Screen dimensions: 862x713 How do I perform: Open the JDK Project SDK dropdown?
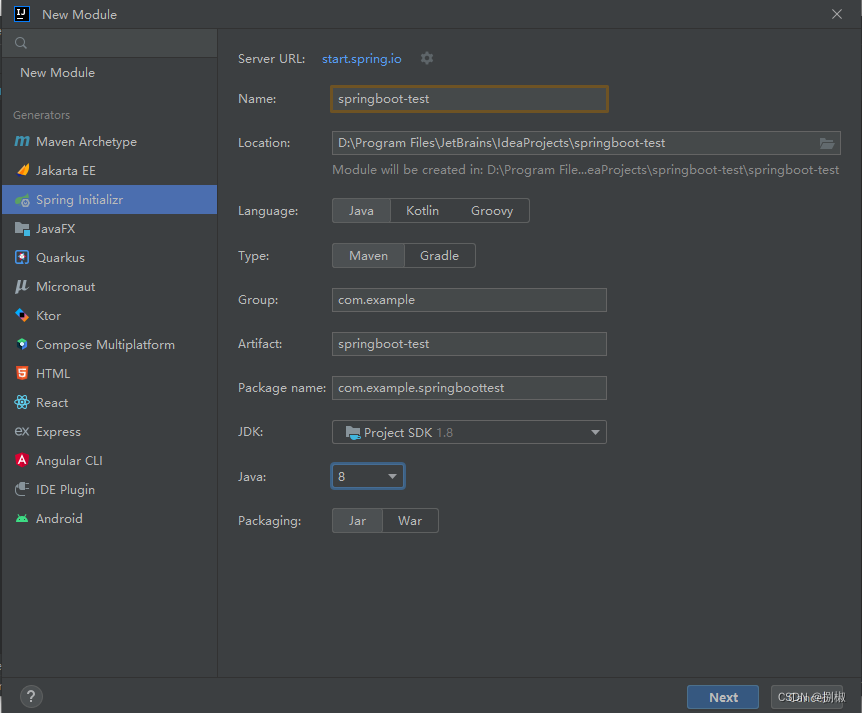point(469,432)
